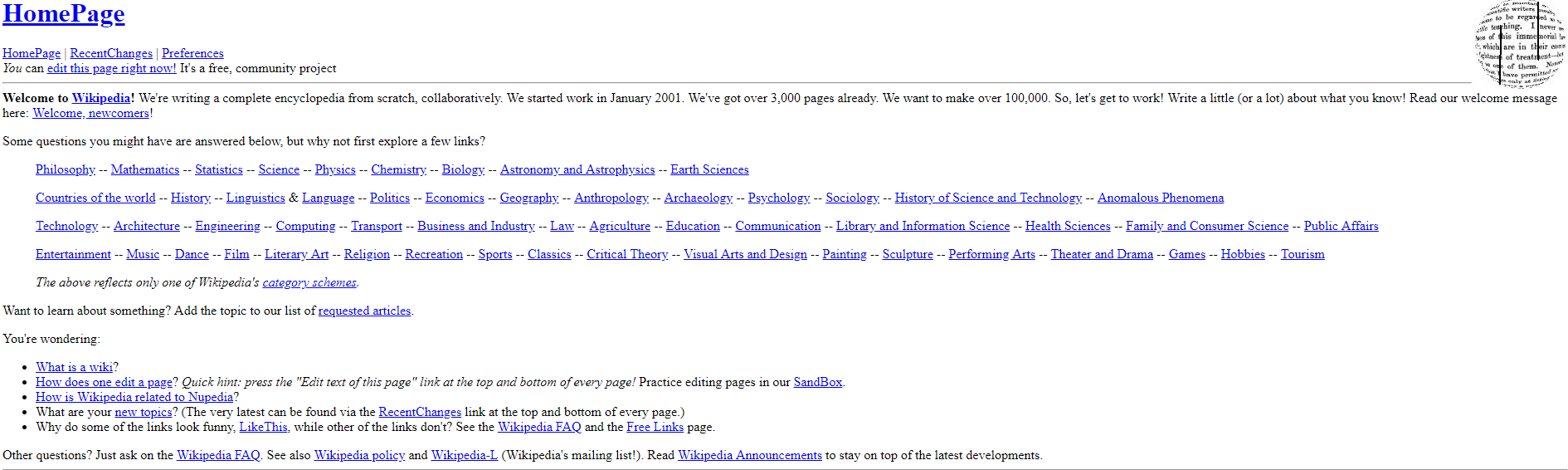Open the Preferences link
This screenshot has width=1568, height=470.
[x=192, y=53]
